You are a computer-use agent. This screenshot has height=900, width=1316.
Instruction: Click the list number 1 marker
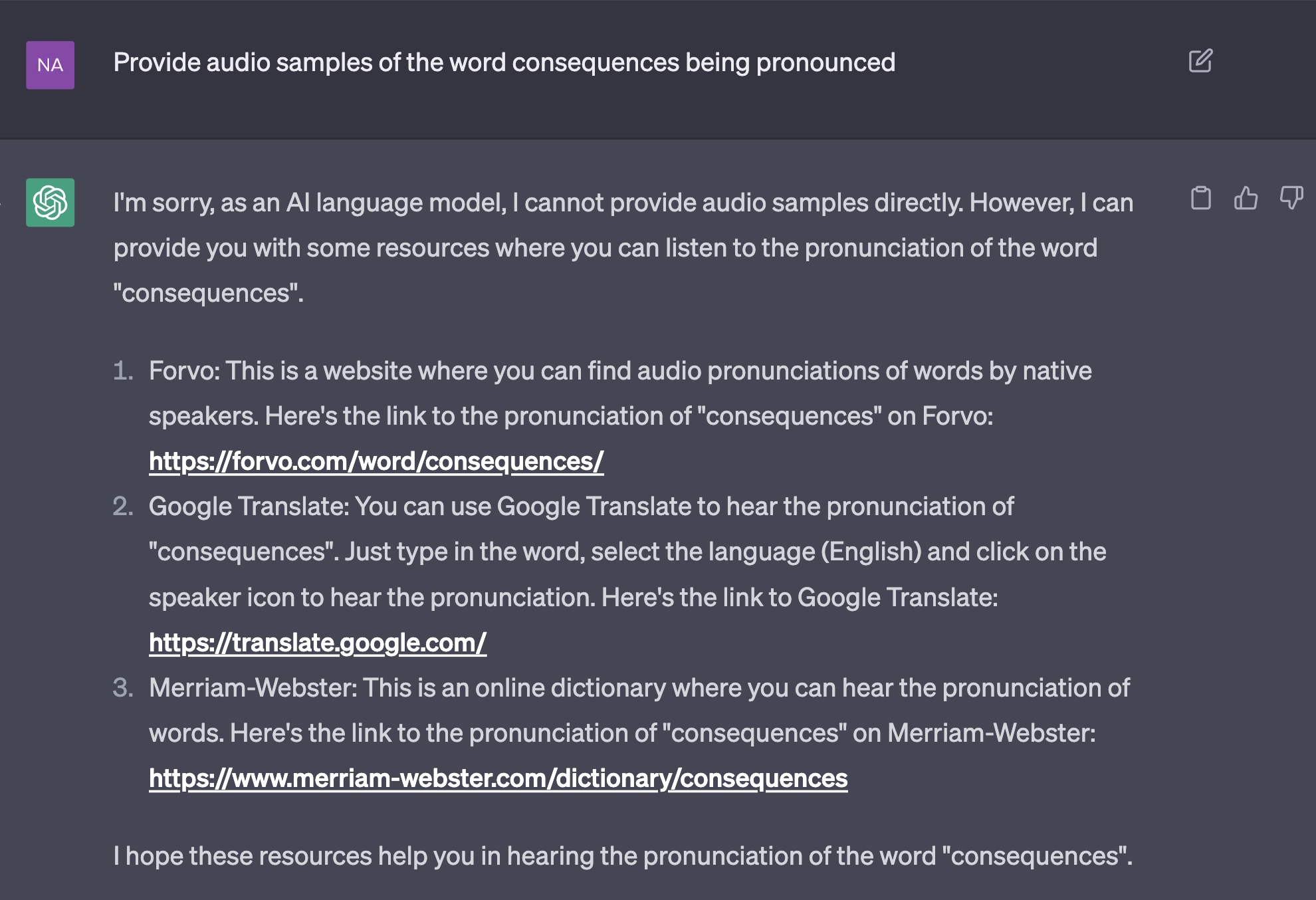click(124, 371)
